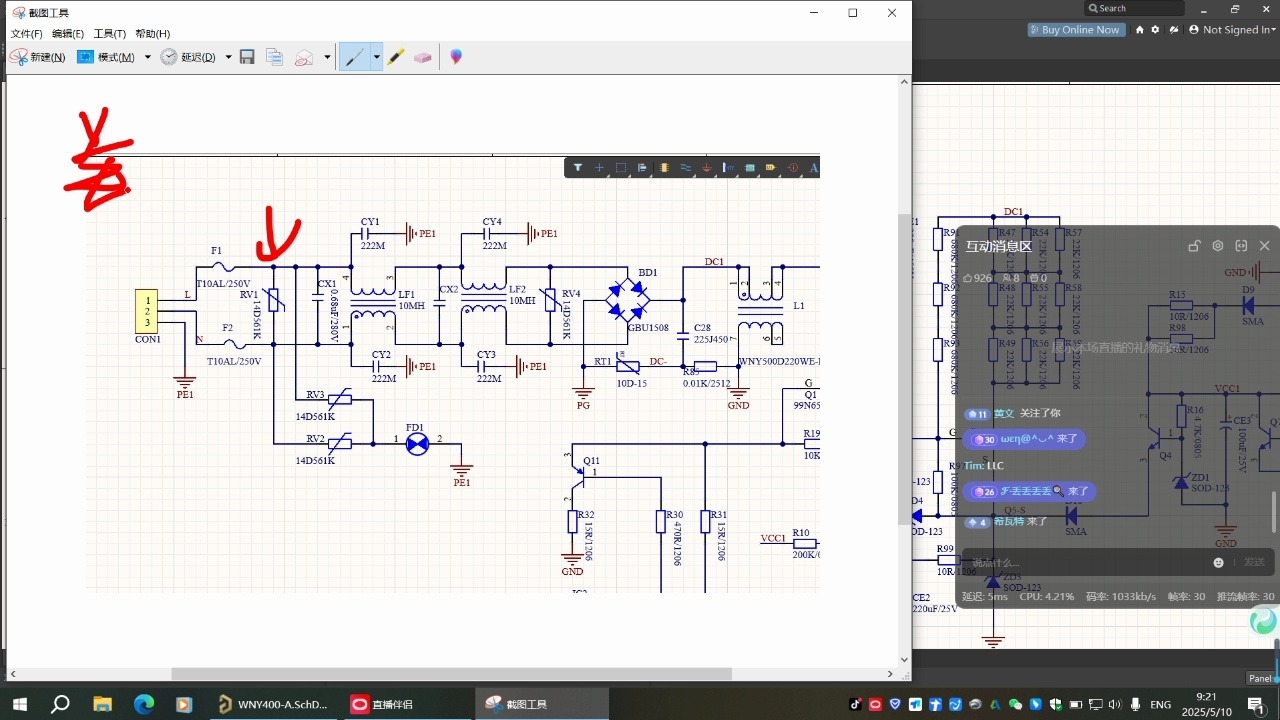Image resolution: width=1280 pixels, height=720 pixels.
Task: Copy the snip using the copy icon
Action: (x=275, y=57)
